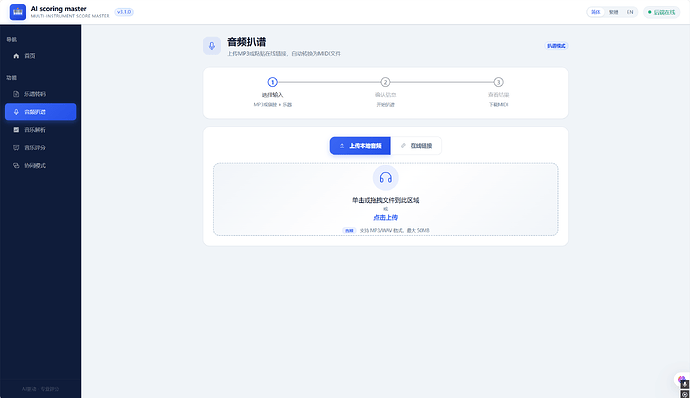
Task: Choose the upload local audio tab
Action: click(360, 146)
